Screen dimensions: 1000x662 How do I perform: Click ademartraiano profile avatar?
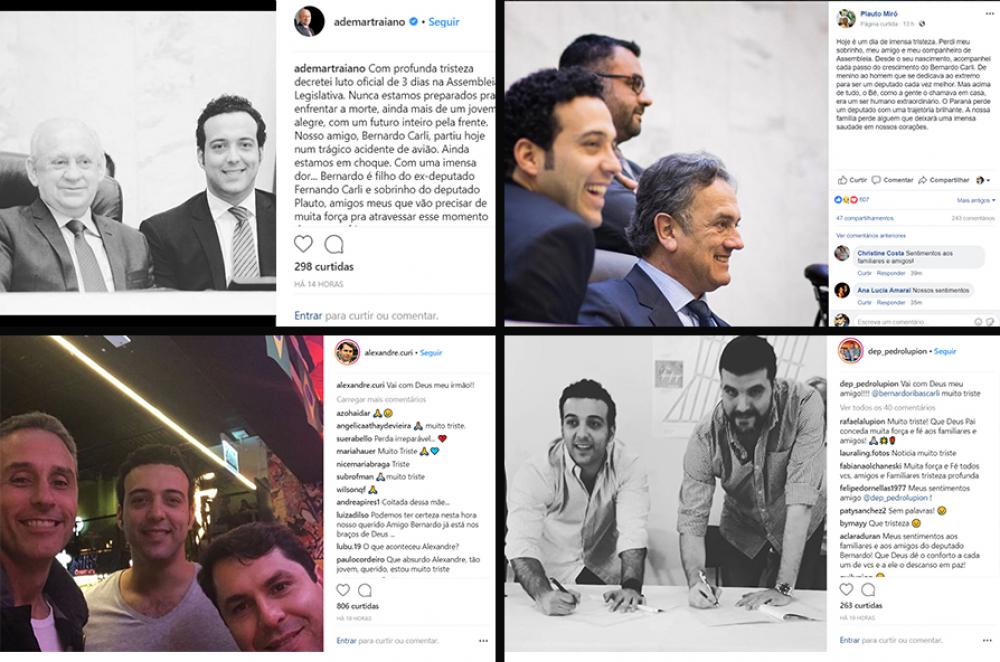coord(309,22)
